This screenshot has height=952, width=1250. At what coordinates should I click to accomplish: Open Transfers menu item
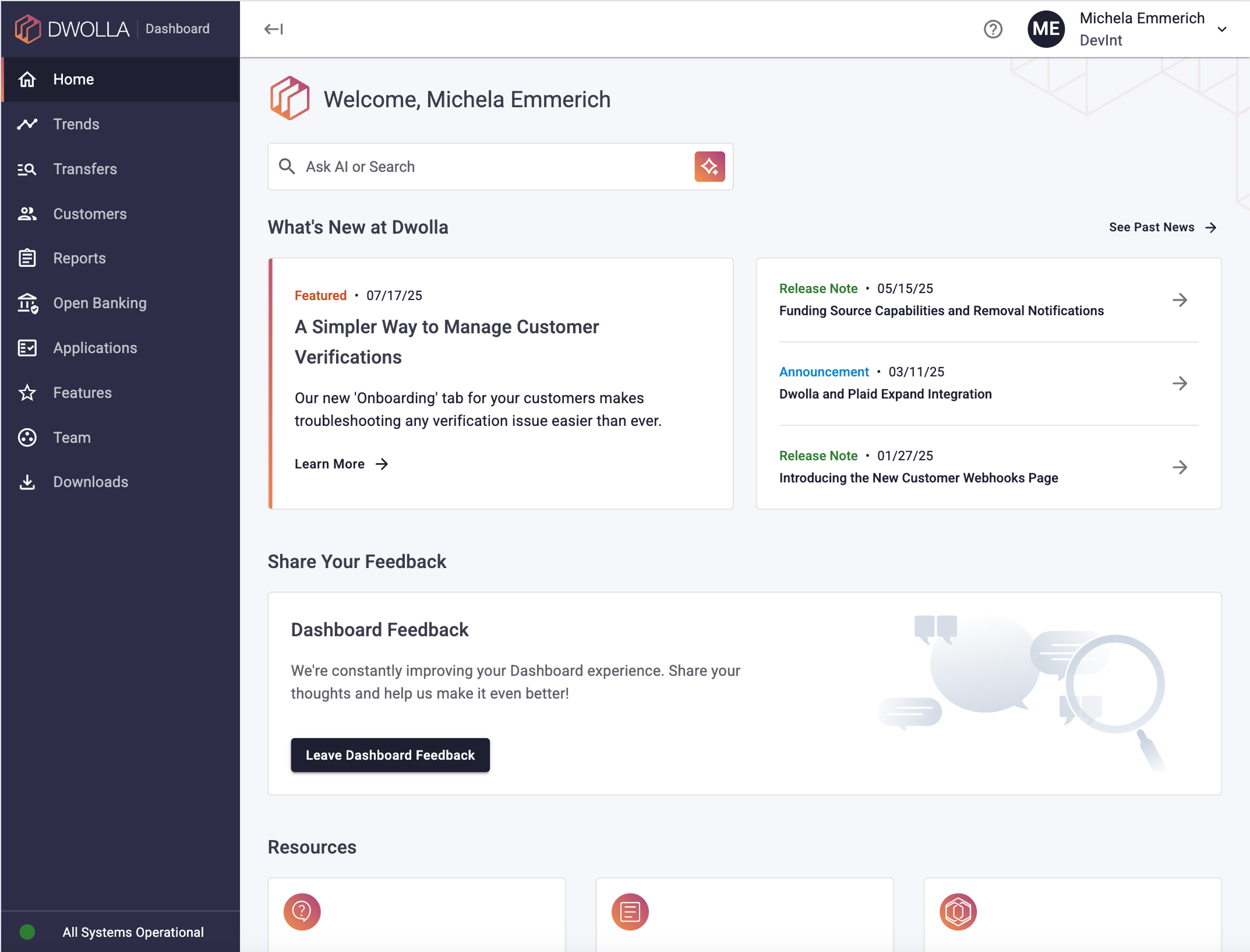pos(121,169)
